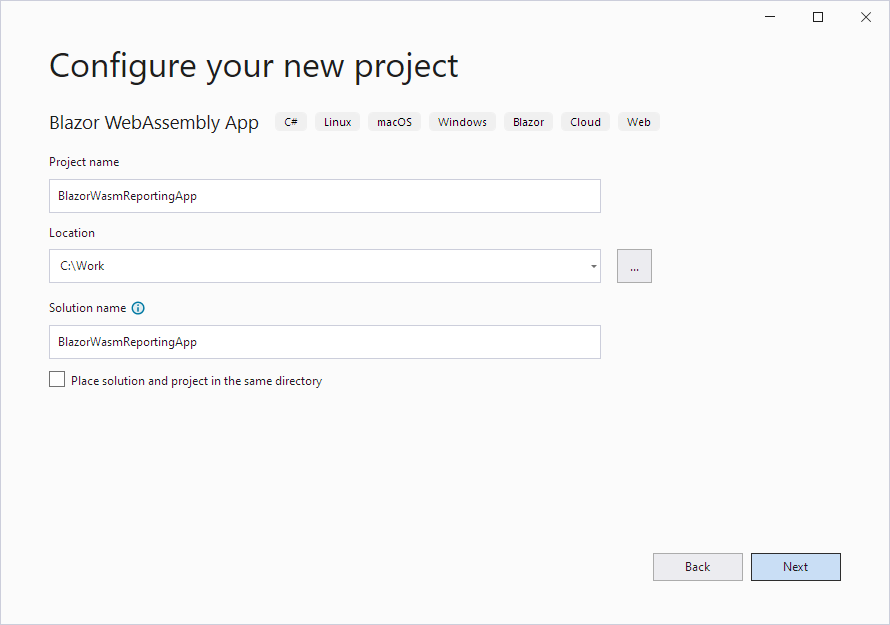Screen dimensions: 890x625
Task: Click the C# tag
Action: click(x=291, y=122)
